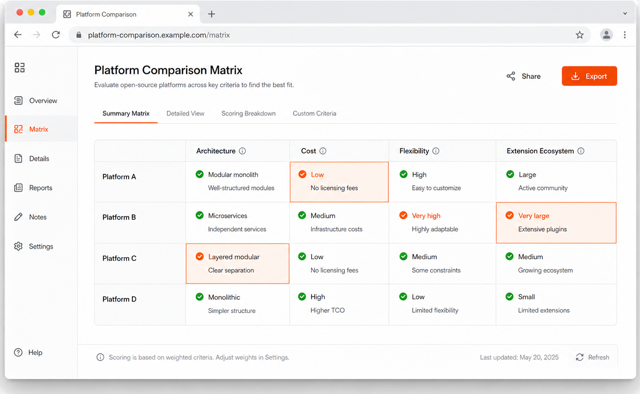Show info for Extension Ecosystem column
Screen dimensions: 640x394
581,151
